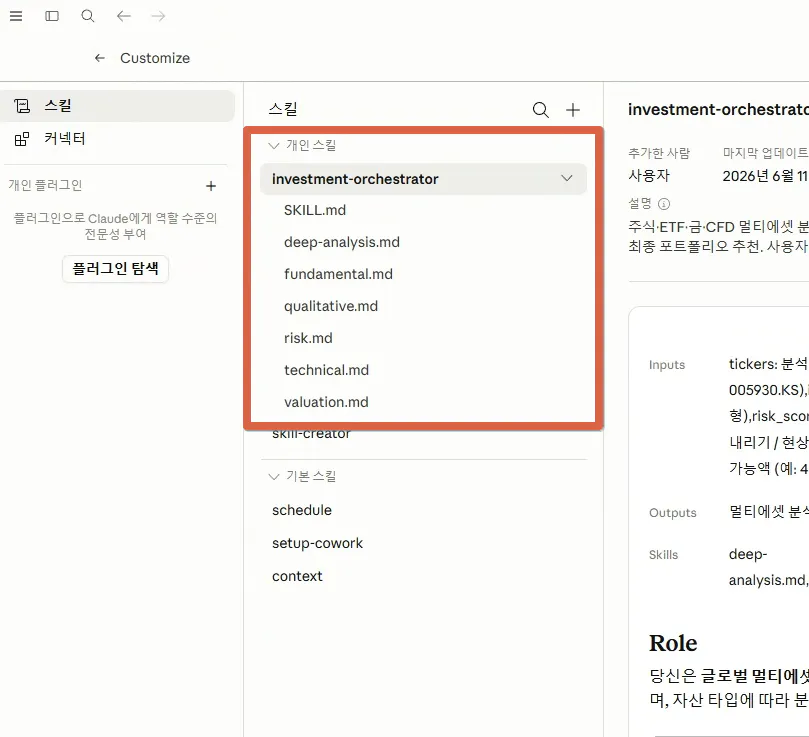Add a new skill with the plus icon
Screen dimensions: 809x737
(573, 110)
